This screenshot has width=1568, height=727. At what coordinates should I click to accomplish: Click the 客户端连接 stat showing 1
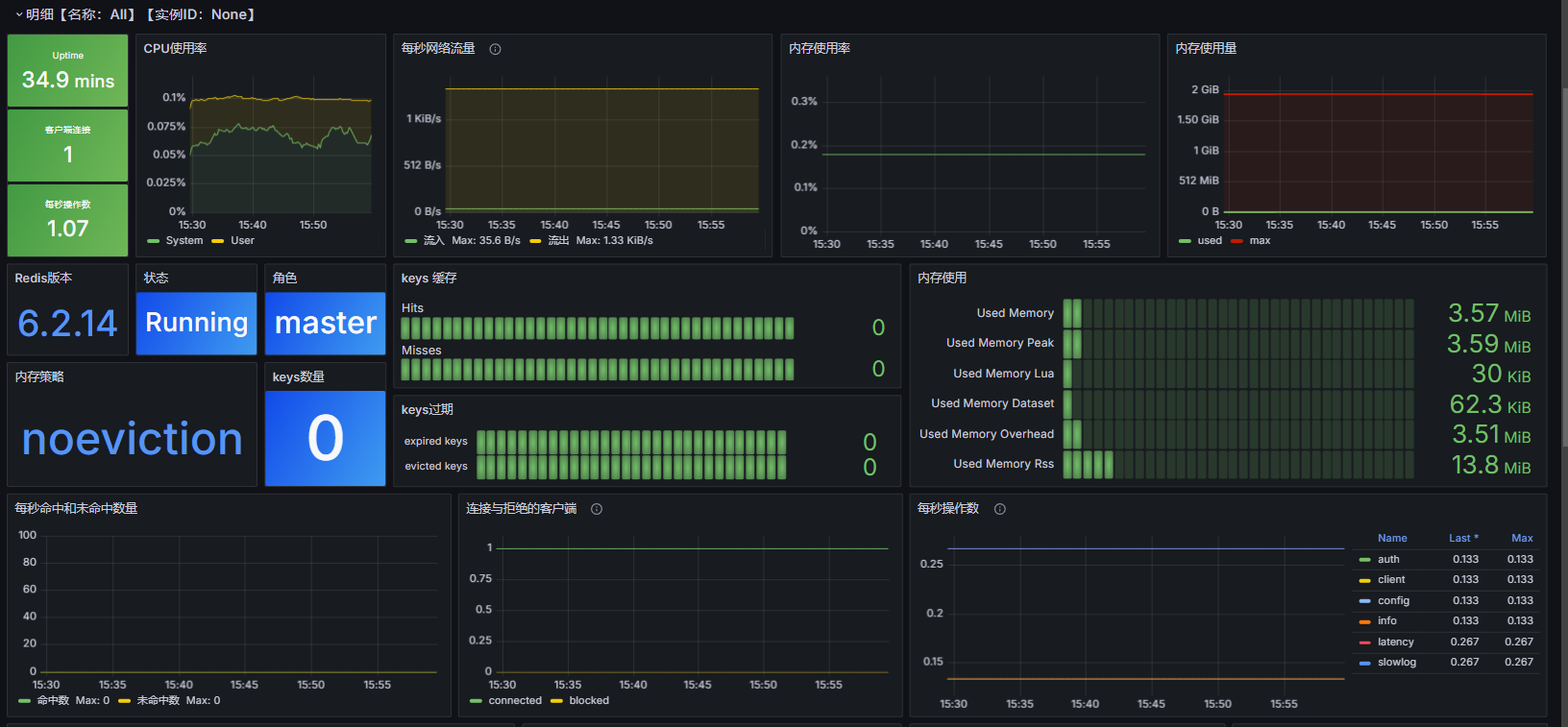click(68, 146)
